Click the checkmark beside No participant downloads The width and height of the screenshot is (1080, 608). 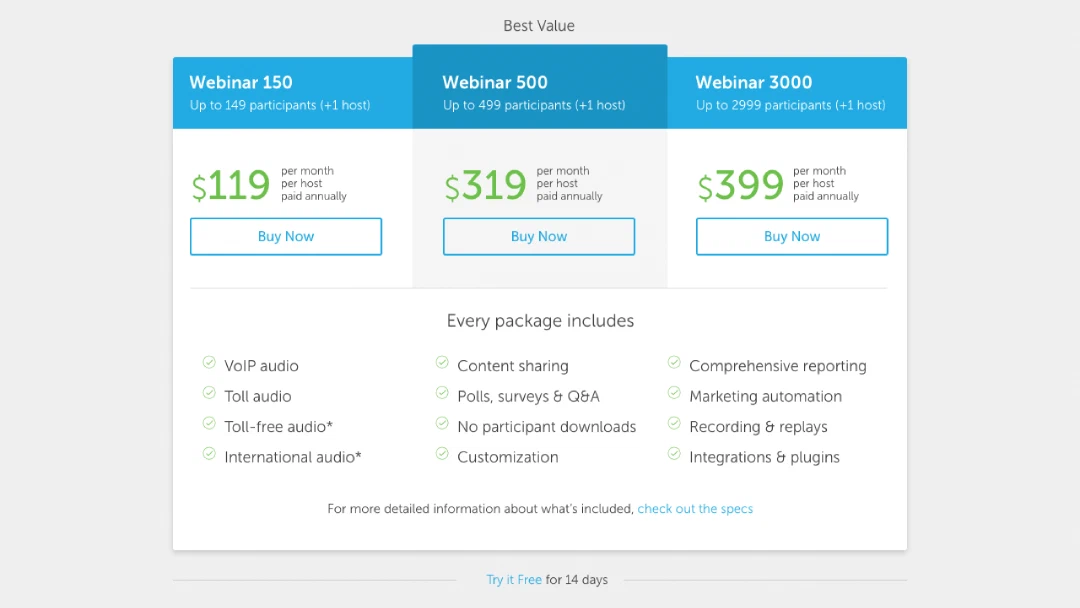(442, 423)
